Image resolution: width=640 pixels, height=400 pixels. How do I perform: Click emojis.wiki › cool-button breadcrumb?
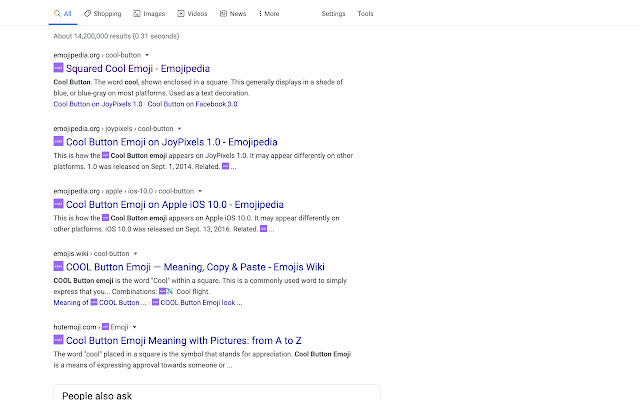coord(91,253)
